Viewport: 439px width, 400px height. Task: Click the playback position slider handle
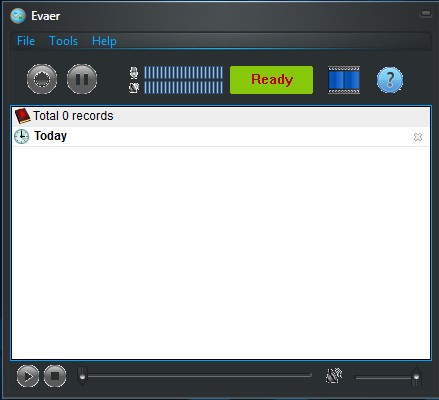(x=82, y=375)
